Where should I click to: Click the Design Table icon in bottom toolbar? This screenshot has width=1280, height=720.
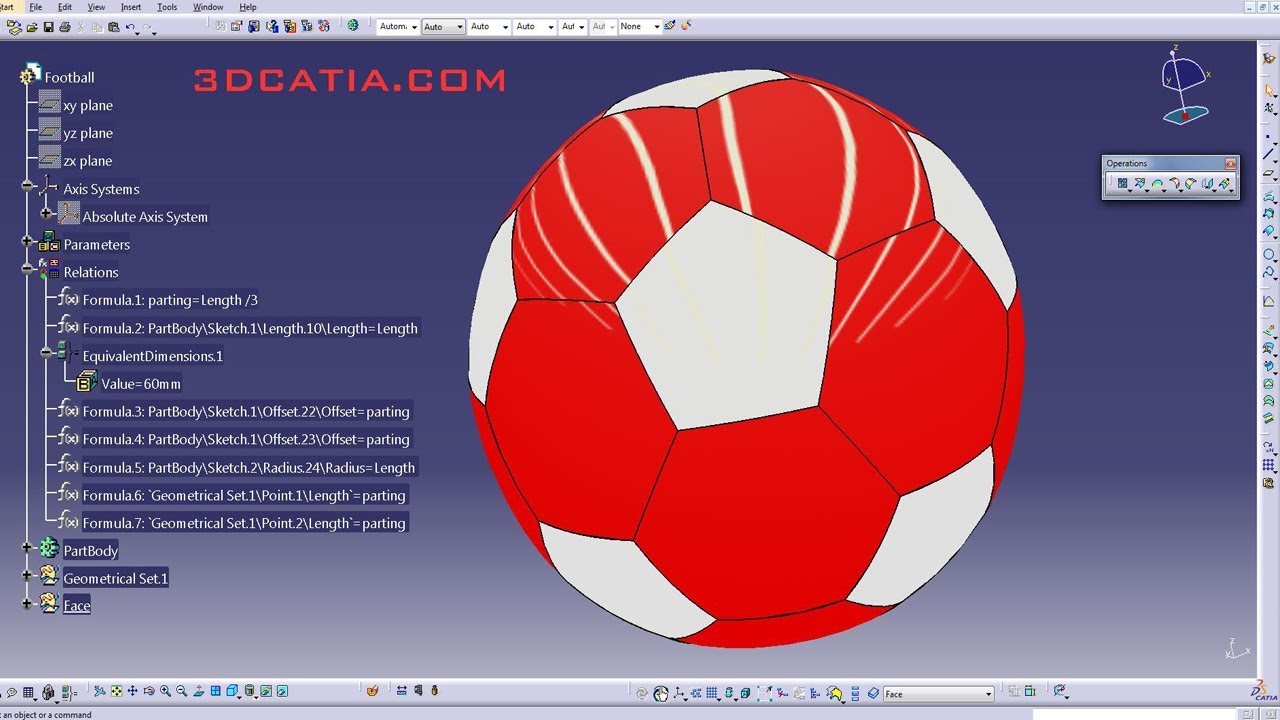point(28,692)
